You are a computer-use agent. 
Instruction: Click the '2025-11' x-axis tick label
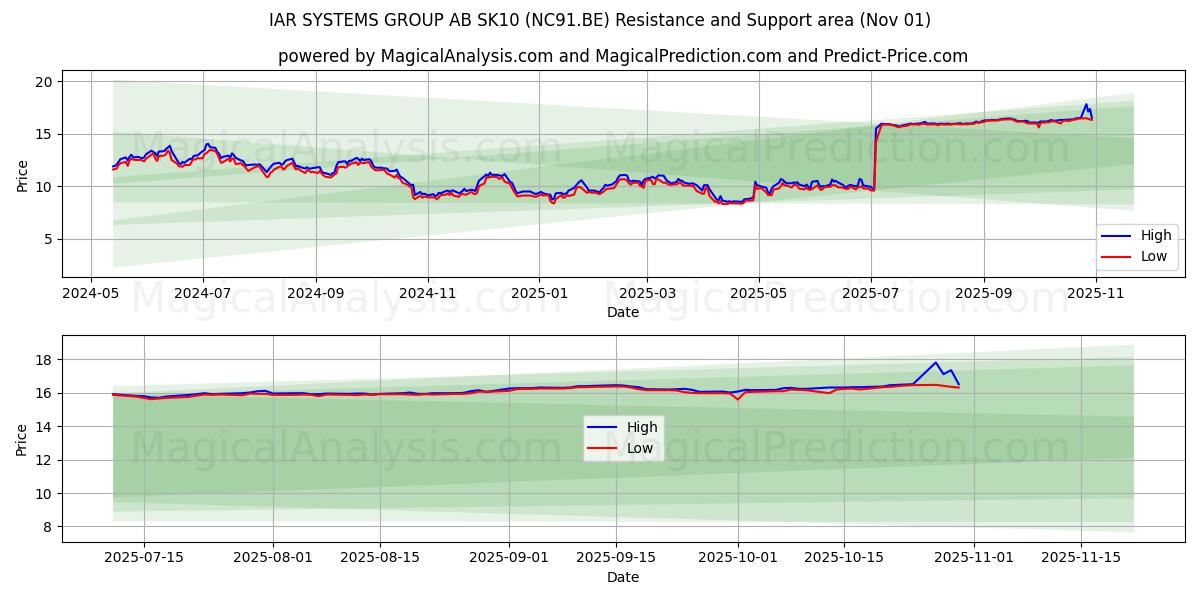click(x=1096, y=294)
